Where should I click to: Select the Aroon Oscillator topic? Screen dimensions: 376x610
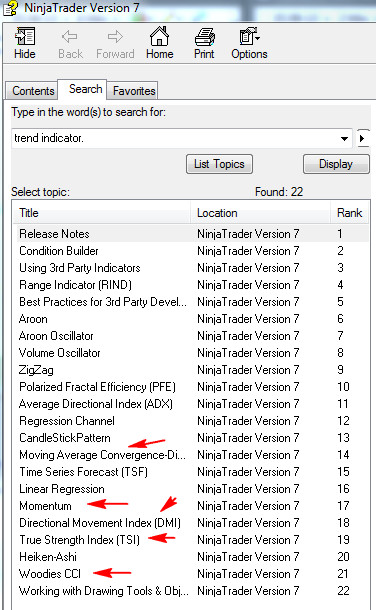point(56,336)
